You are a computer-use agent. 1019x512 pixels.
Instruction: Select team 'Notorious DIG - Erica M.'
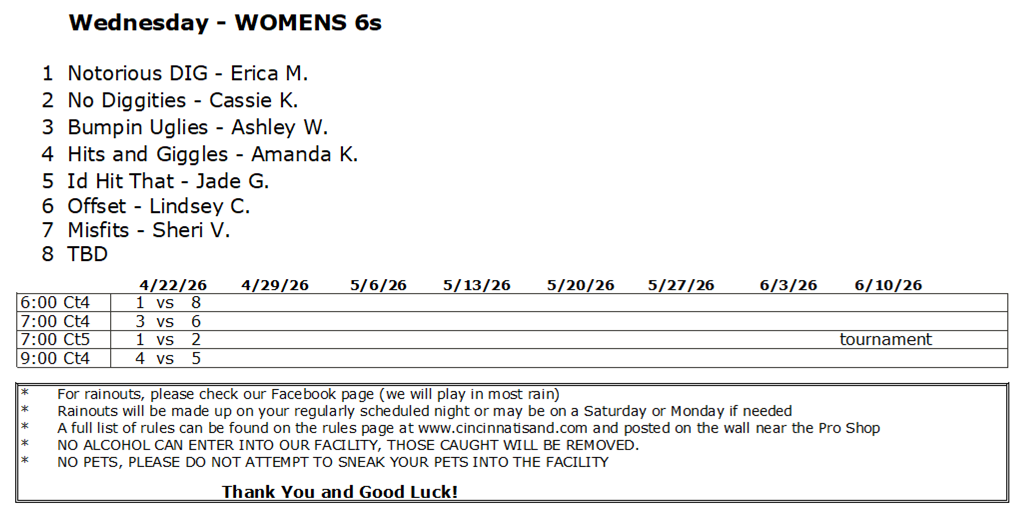point(187,74)
